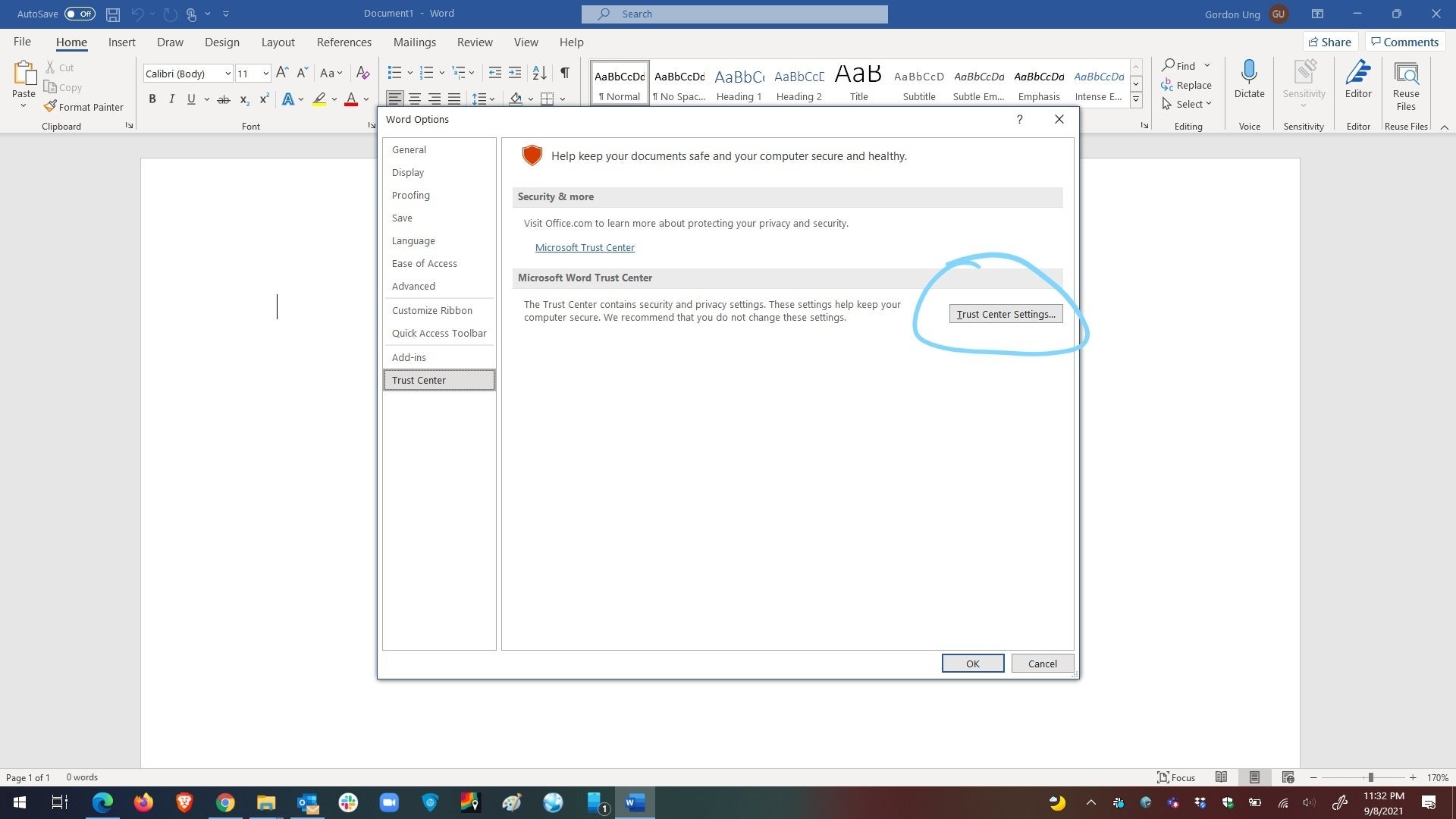This screenshot has width=1456, height=819.
Task: Apply the Title style thumbnail
Action: tap(858, 83)
